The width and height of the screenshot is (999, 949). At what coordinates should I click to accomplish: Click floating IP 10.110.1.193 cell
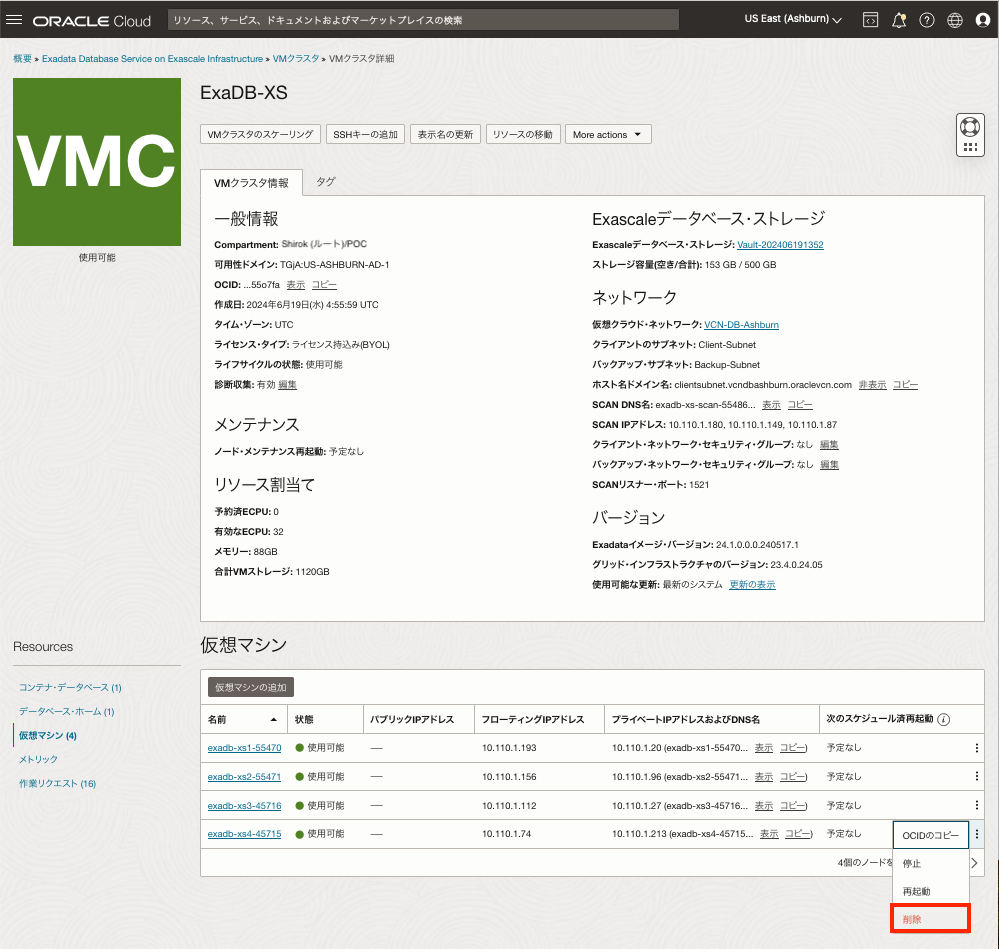(509, 748)
